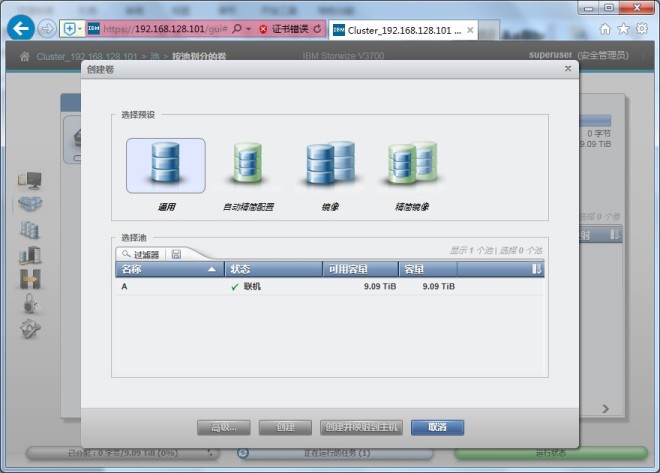Open the copy services icon in sidebar

(x=30, y=279)
